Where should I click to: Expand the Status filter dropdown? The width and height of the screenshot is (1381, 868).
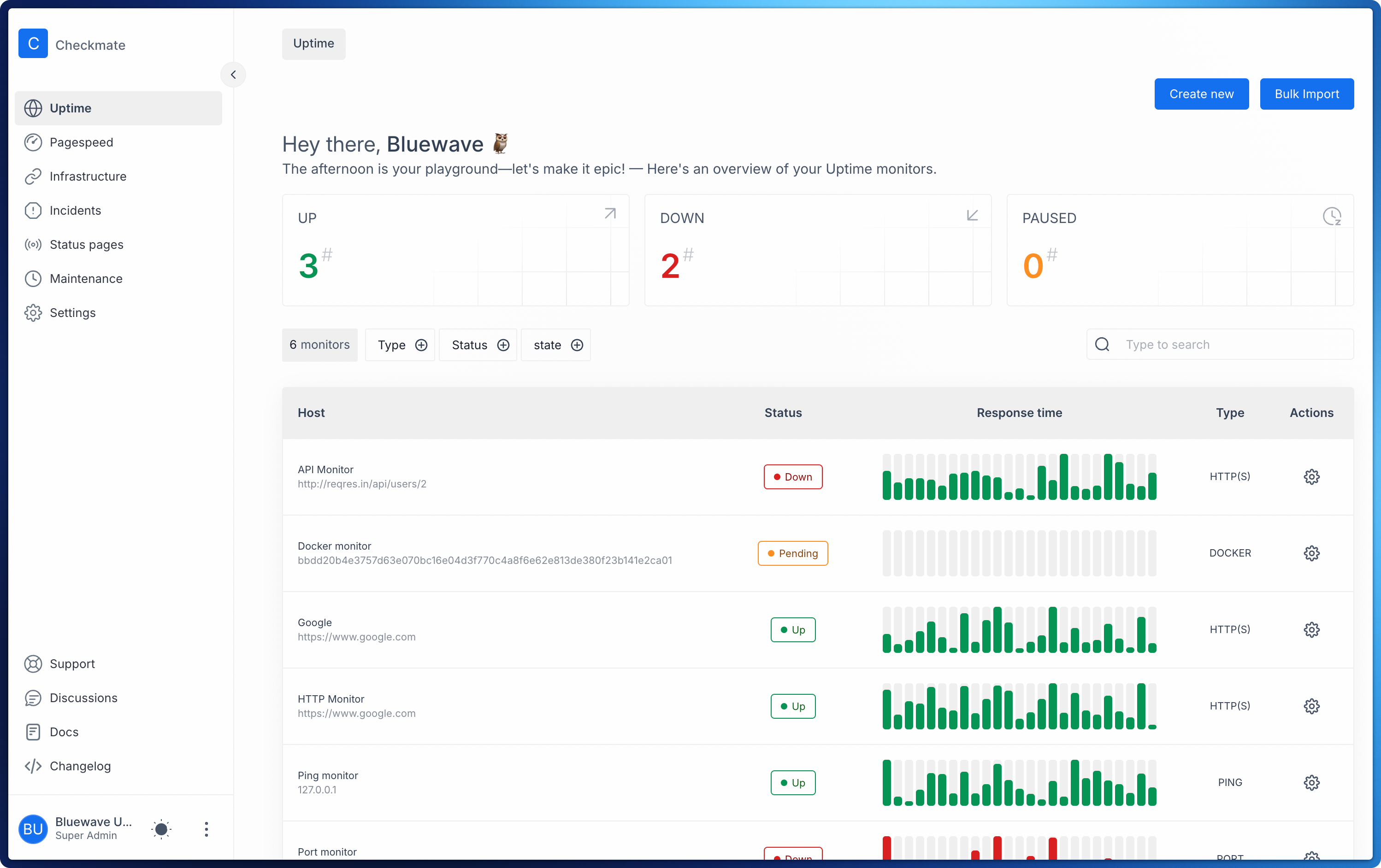478,345
